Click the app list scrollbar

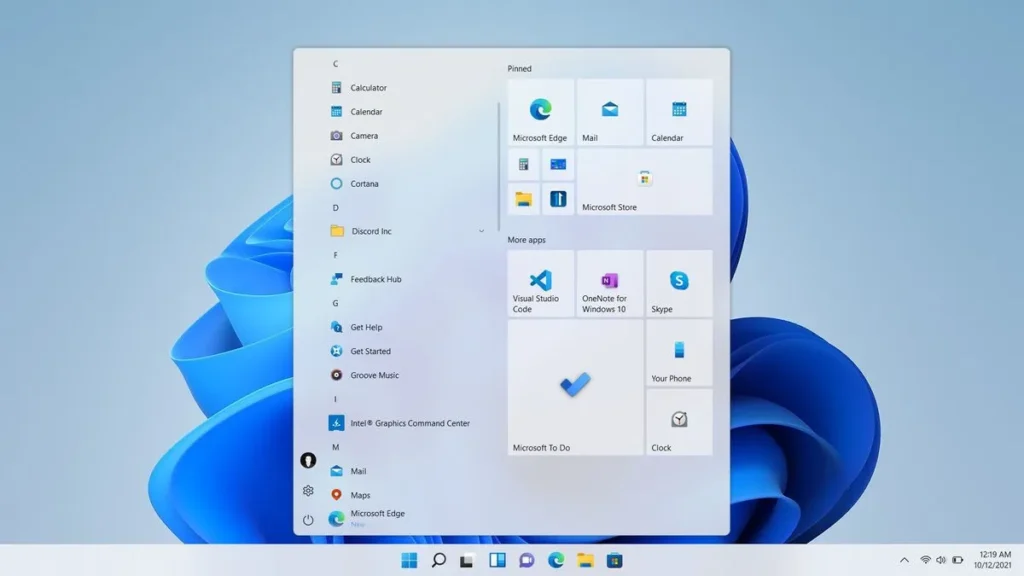click(498, 165)
